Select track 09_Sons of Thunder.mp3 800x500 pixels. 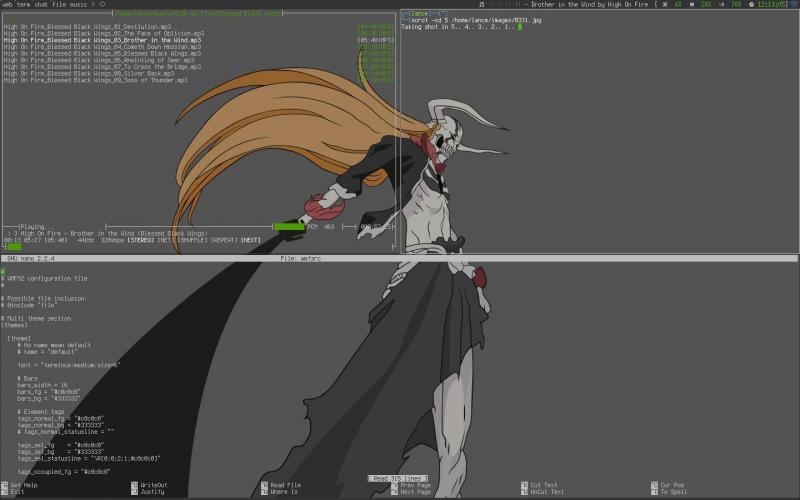(x=95, y=80)
